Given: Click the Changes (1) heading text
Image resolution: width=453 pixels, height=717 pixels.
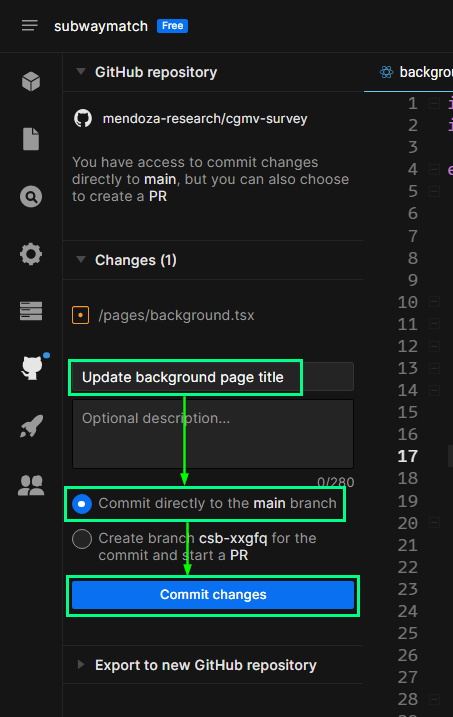Looking at the screenshot, I should (x=136, y=260).
